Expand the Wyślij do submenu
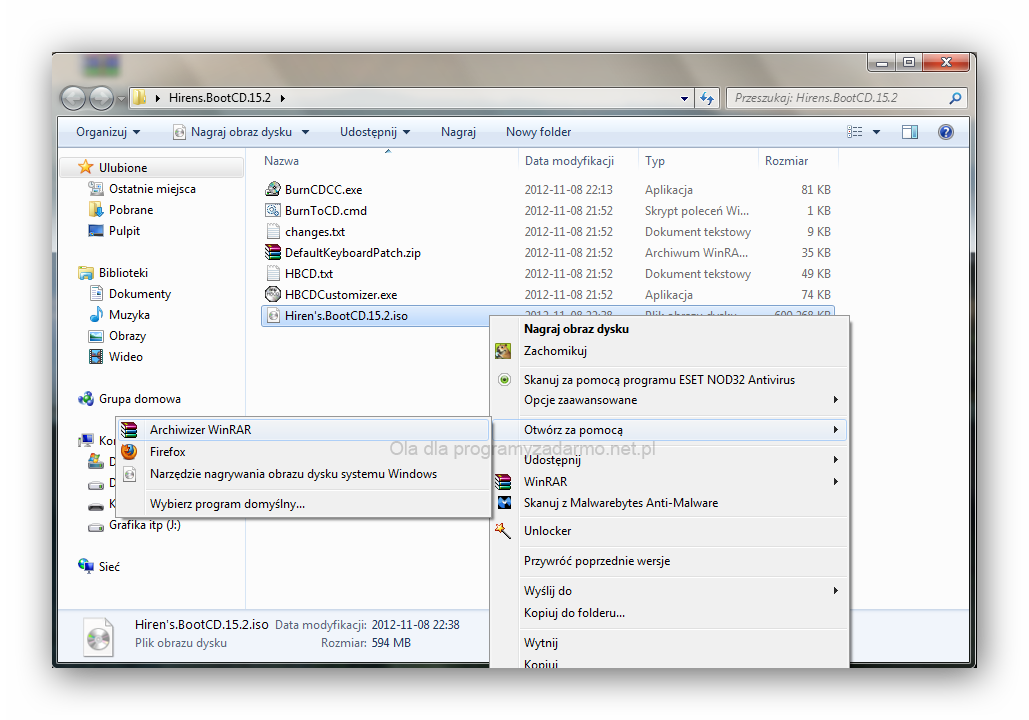 click(x=835, y=591)
